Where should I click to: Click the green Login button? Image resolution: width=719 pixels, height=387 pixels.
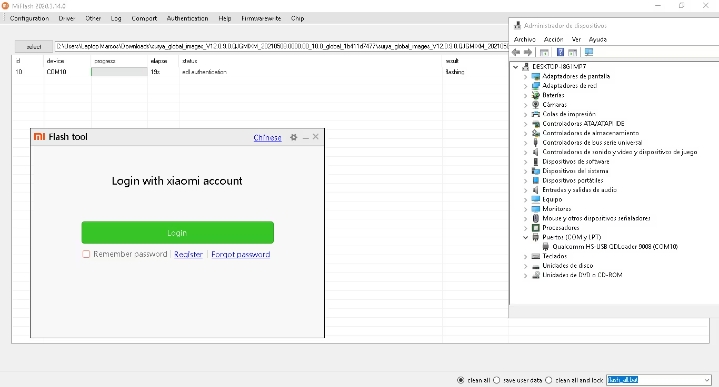pos(177,232)
